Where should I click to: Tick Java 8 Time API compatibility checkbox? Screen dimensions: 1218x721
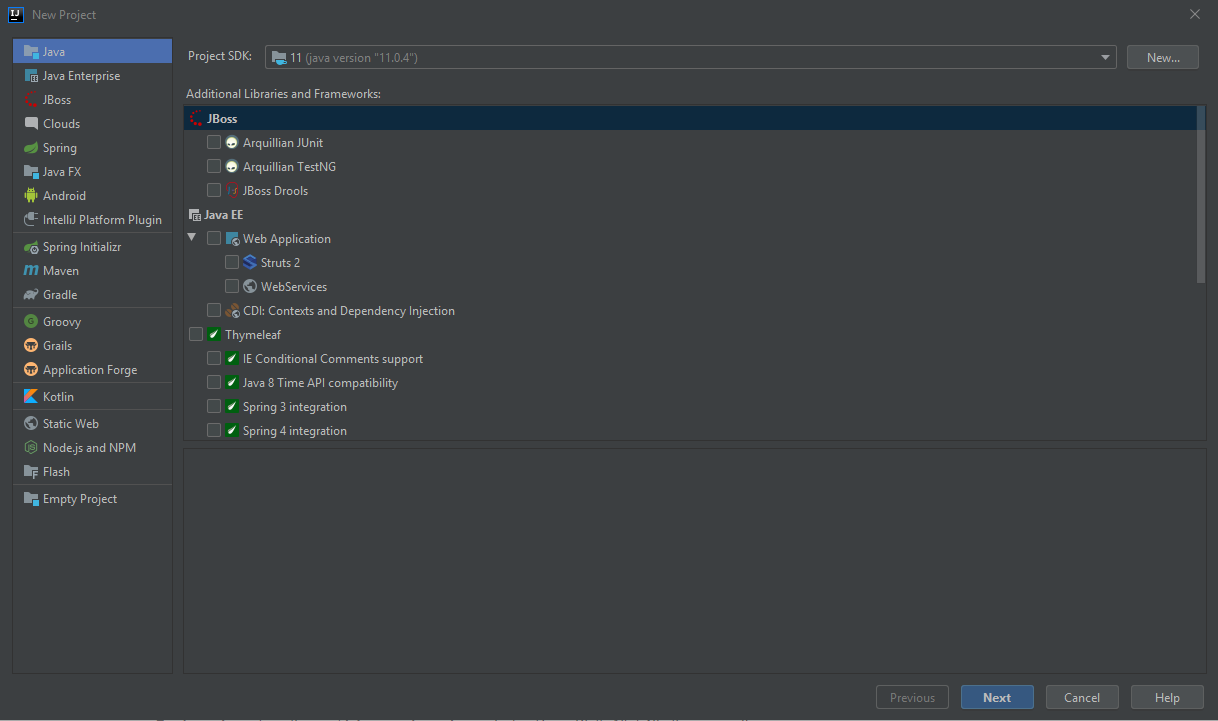pos(214,383)
